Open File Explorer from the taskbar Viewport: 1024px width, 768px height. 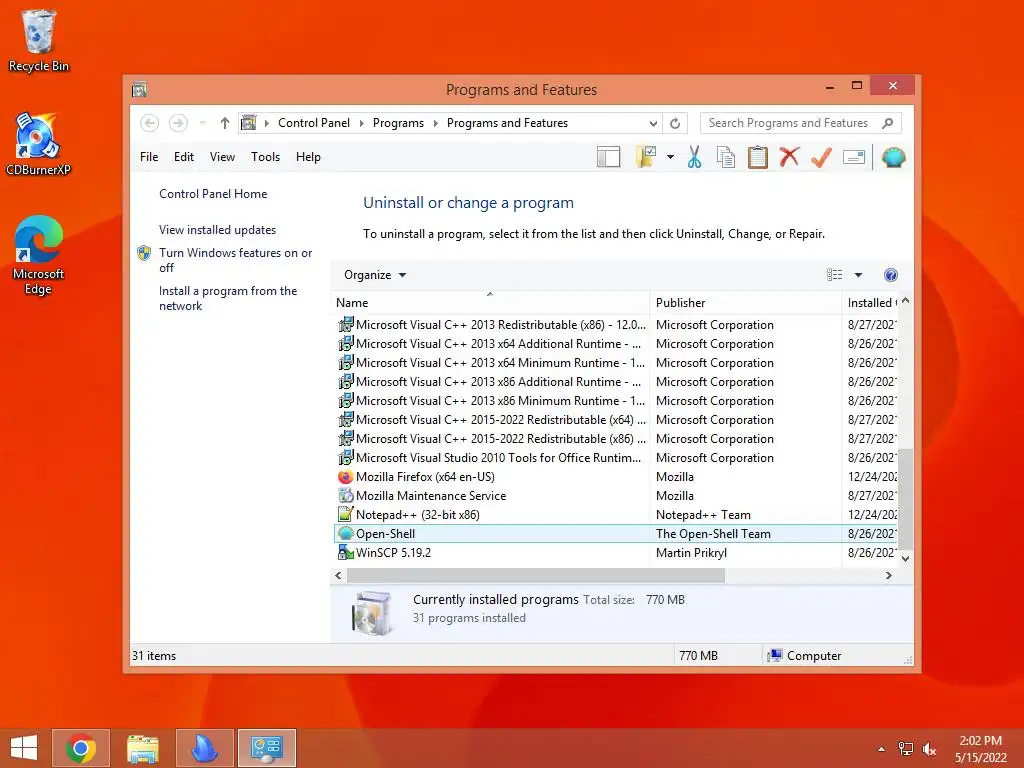142,748
